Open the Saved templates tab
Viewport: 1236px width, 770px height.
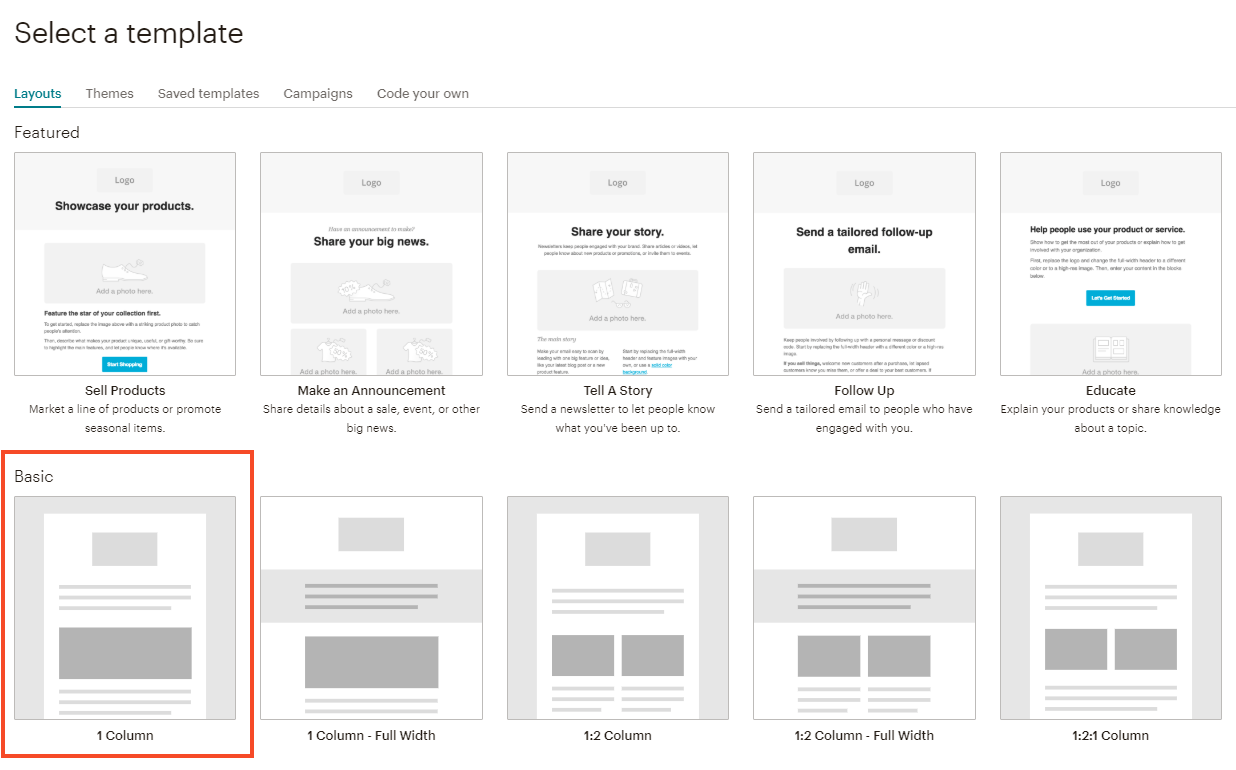tap(208, 93)
